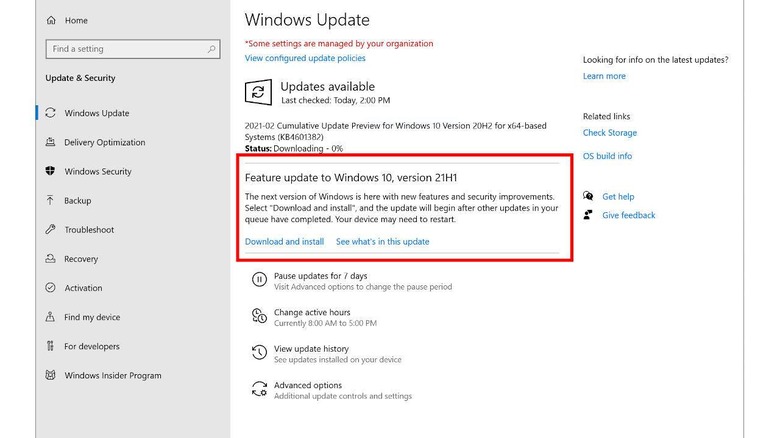Viewport: 780px width, 438px height.
Task: Click the Windows Update page heading
Action: [x=307, y=20]
